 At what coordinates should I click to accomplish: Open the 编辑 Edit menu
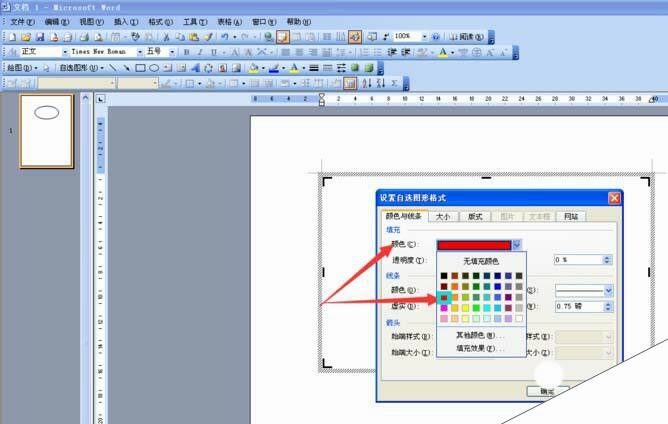(x=57, y=22)
